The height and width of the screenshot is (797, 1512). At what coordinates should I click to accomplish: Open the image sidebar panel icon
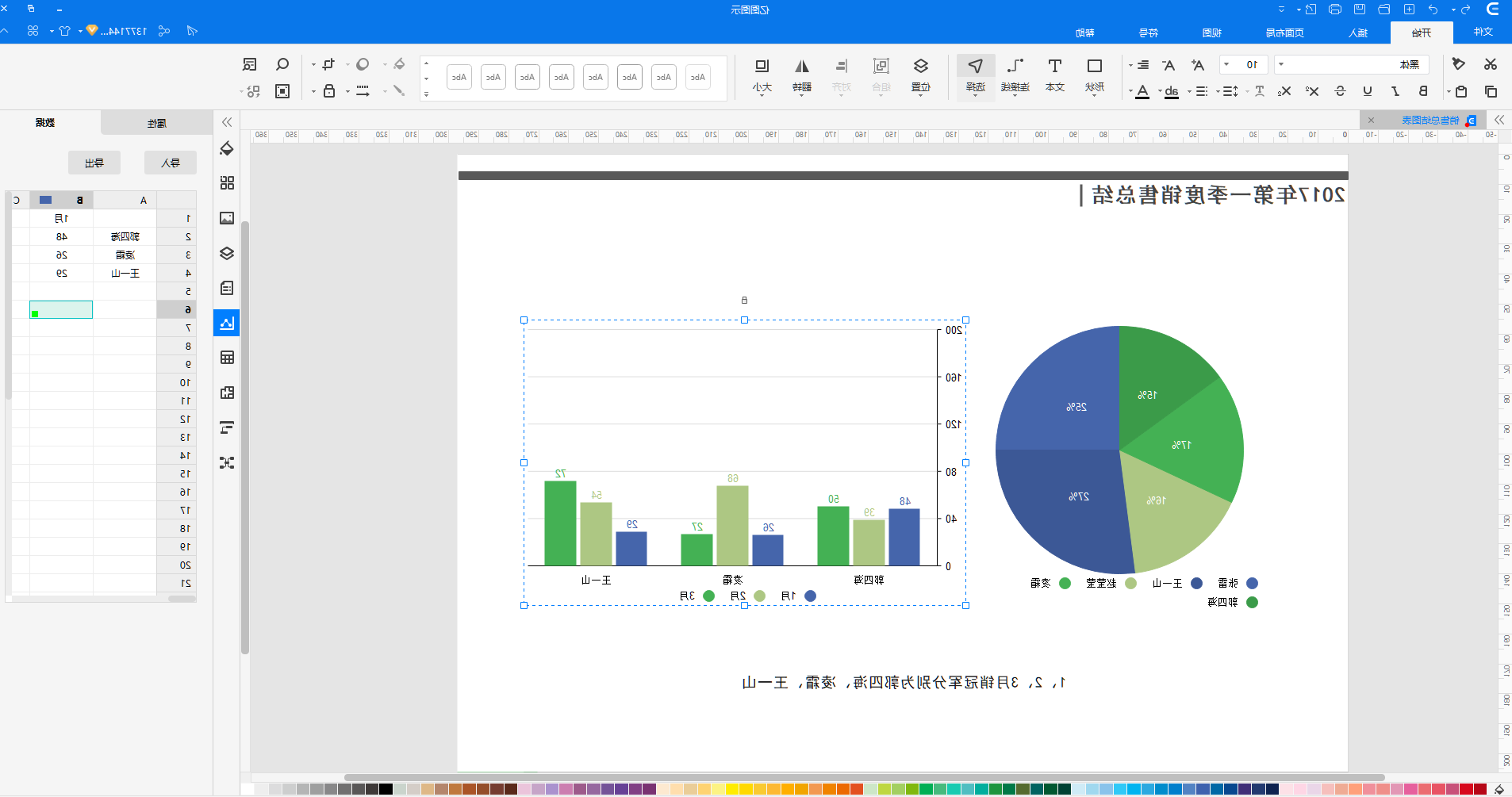click(227, 218)
